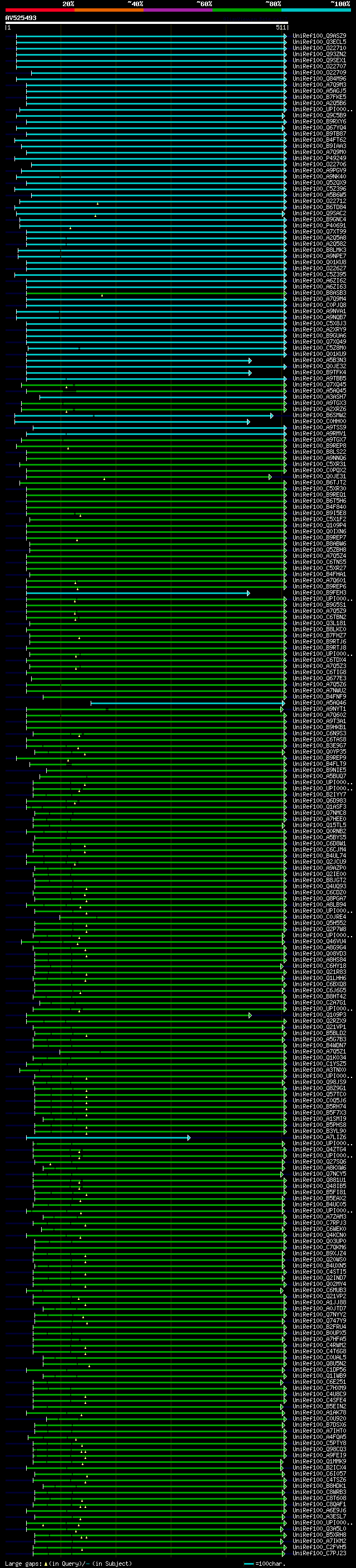Click the query end position 511

pos(280,27)
